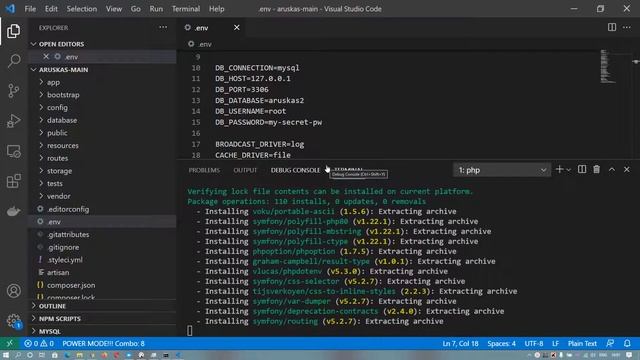Open the Help menu
The width and height of the screenshot is (640, 360).
point(216,9)
